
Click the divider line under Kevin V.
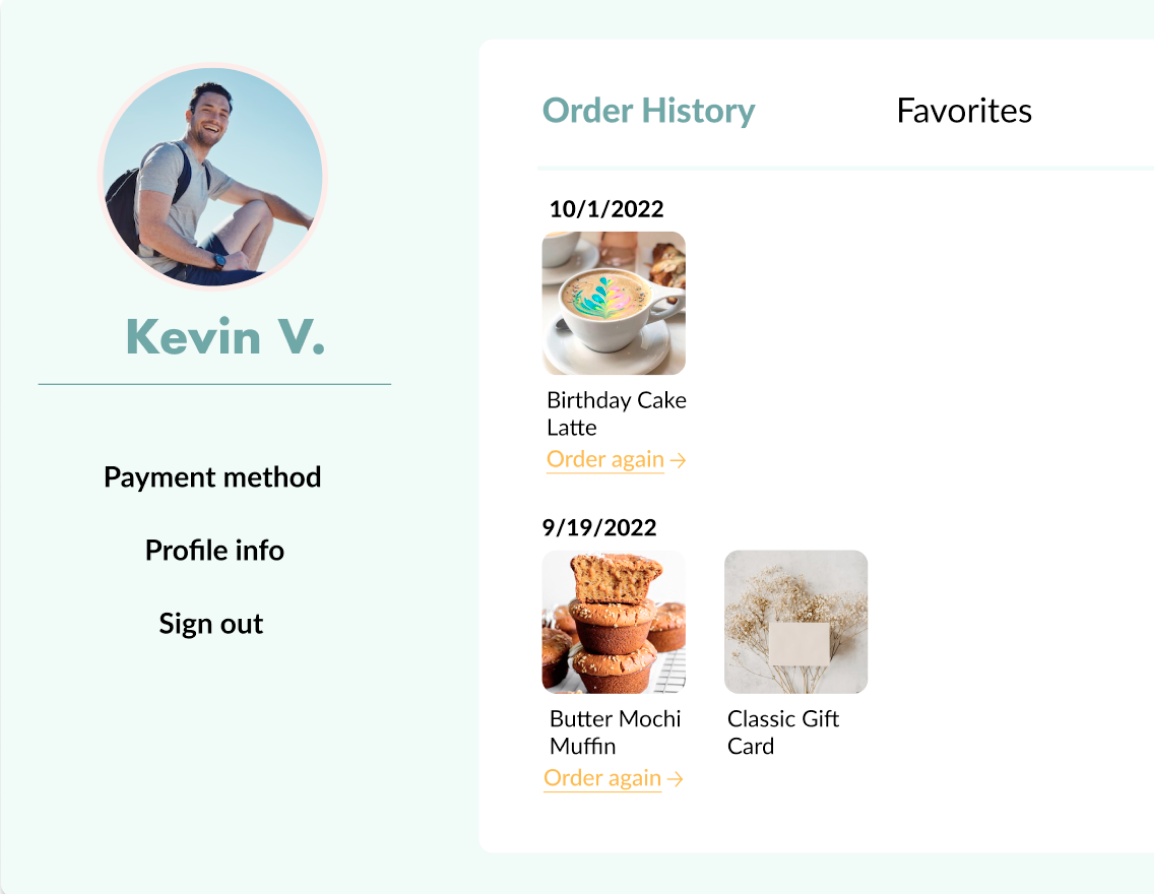214,384
